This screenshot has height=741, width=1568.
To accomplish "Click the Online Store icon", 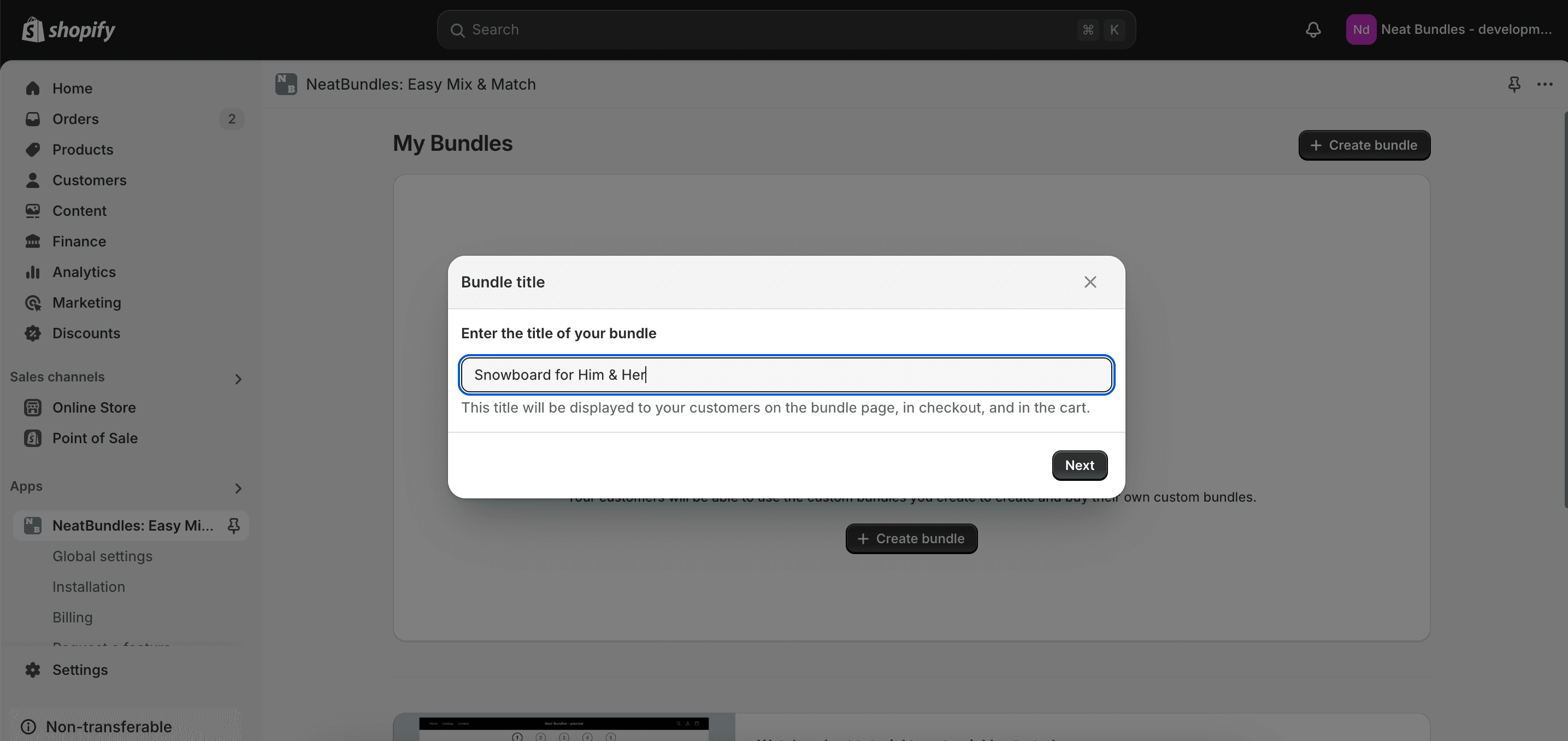I will coord(33,407).
